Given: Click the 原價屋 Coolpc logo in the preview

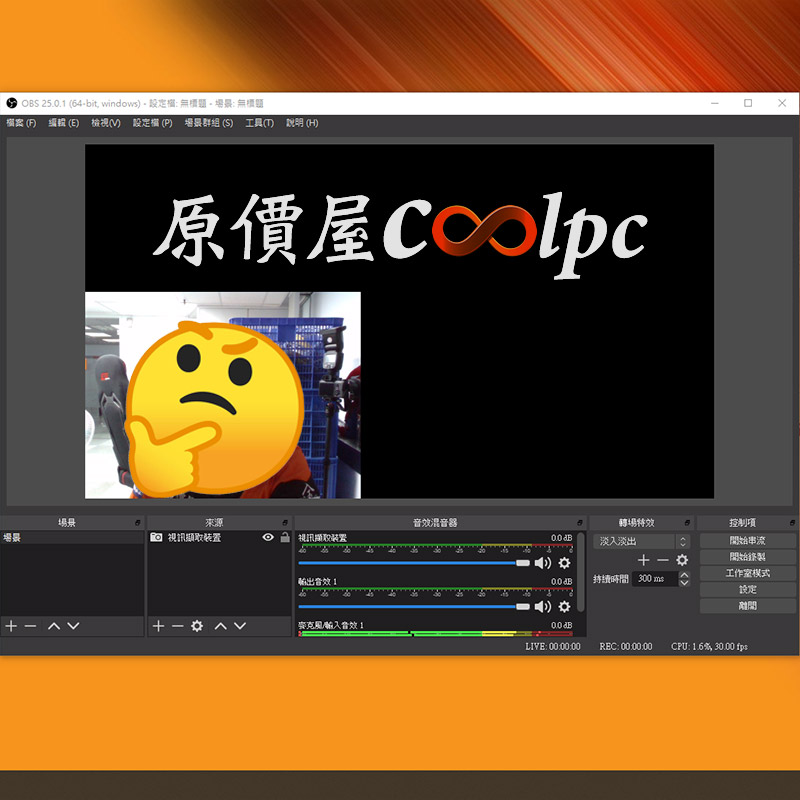Looking at the screenshot, I should (401, 234).
